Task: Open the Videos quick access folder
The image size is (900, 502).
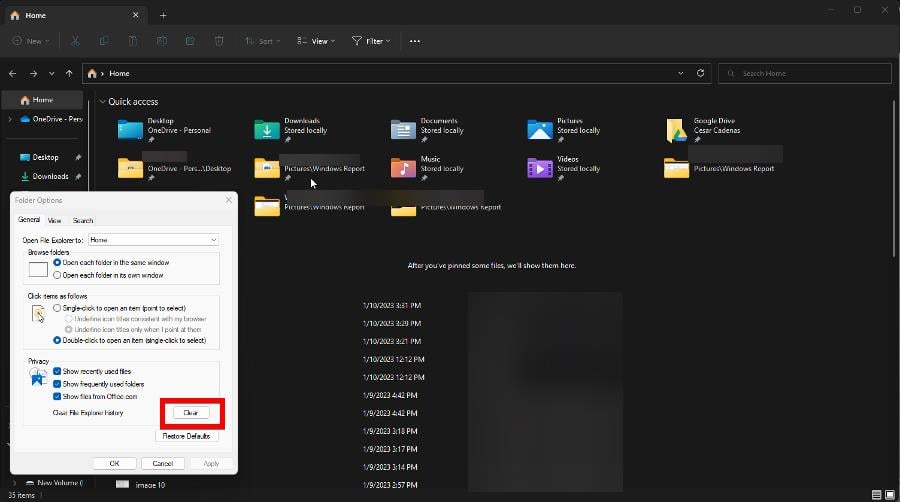Action: tap(540, 168)
